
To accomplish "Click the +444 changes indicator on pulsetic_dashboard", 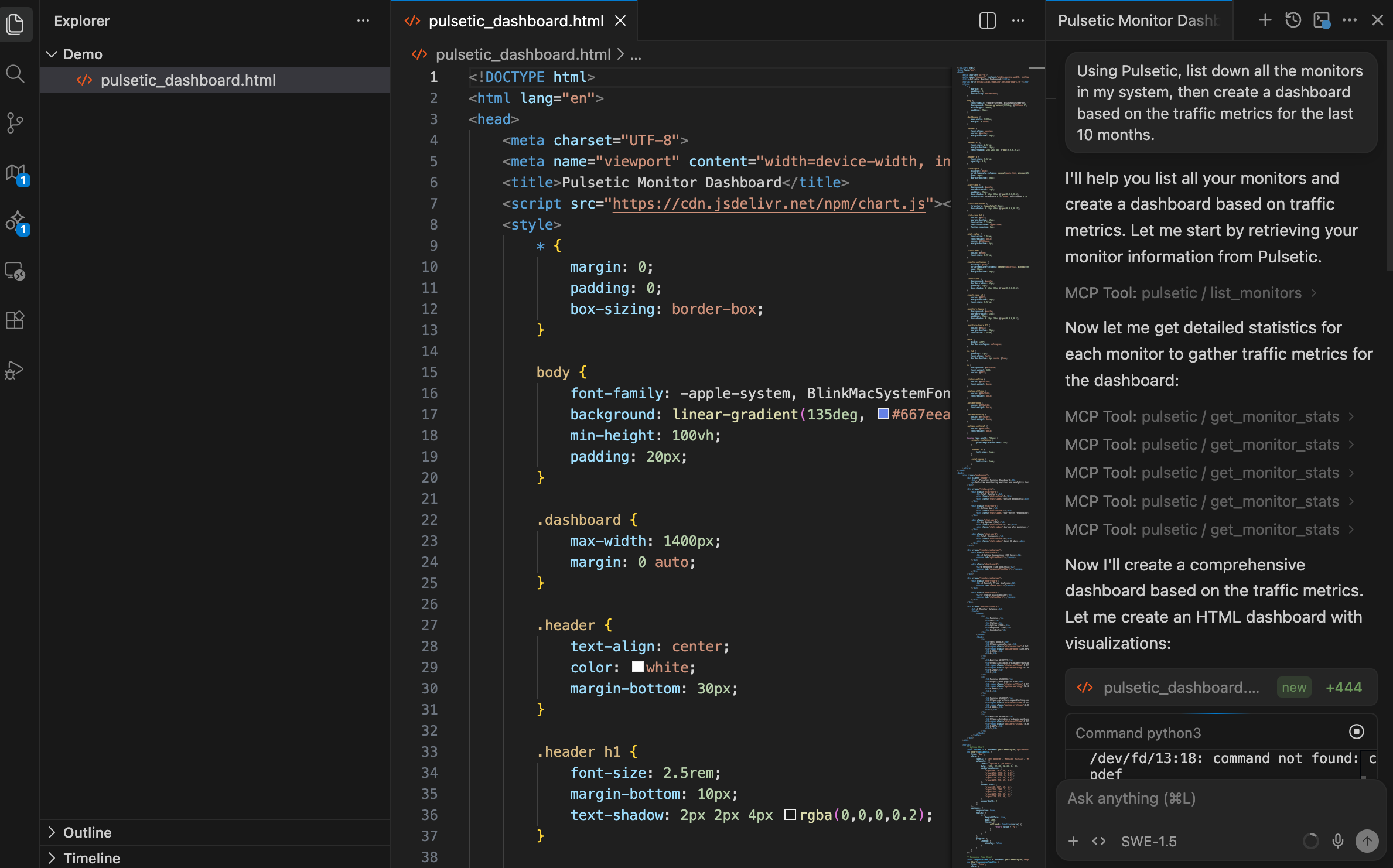I will coord(1343,687).
